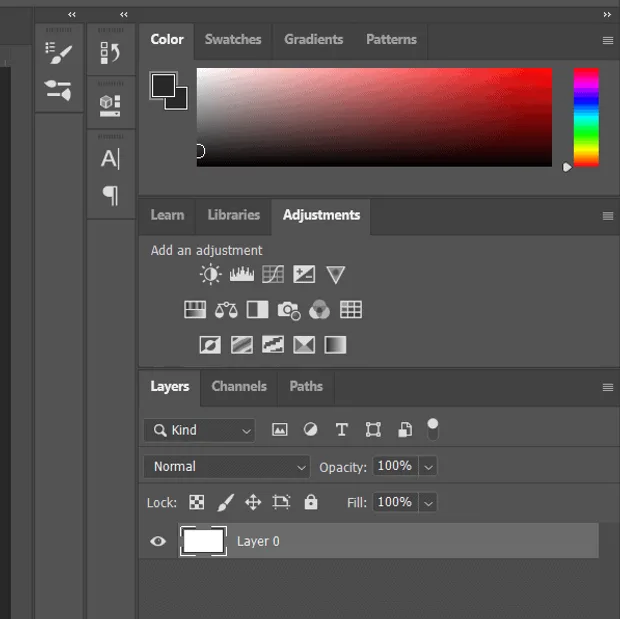Switch to the Patterns tab

click(391, 40)
